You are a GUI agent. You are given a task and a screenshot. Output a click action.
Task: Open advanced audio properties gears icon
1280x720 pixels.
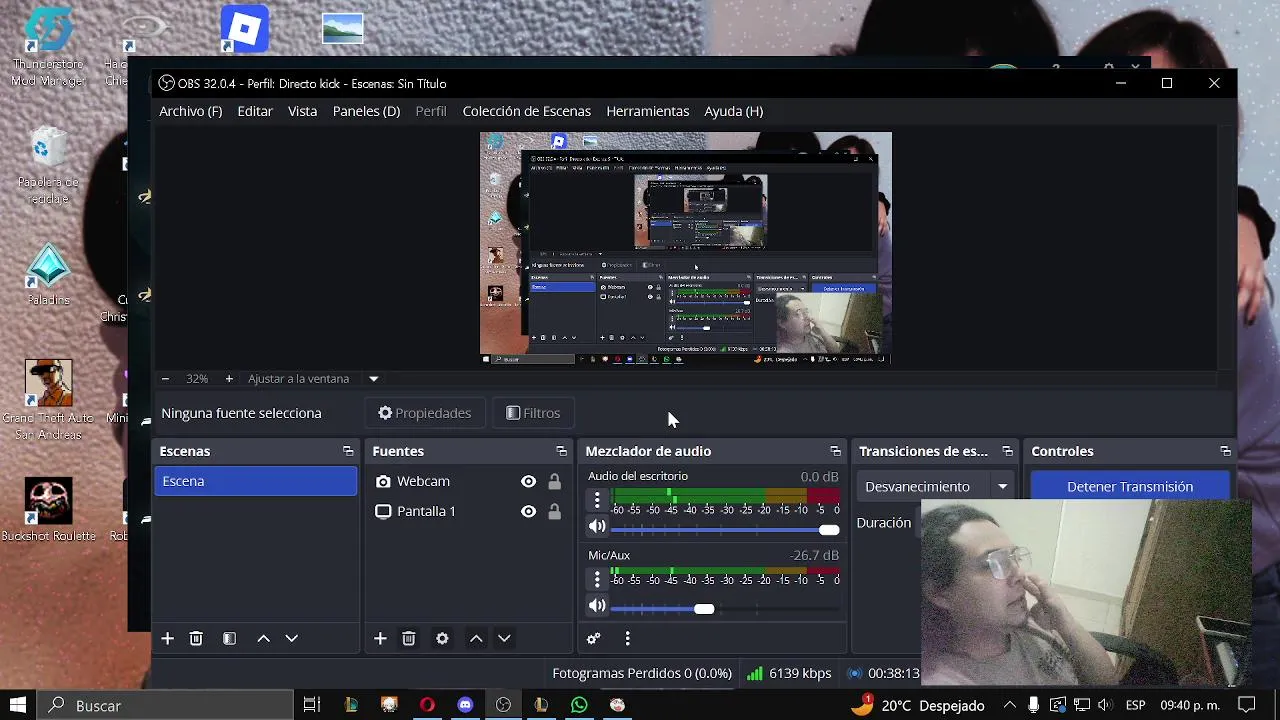click(593, 638)
